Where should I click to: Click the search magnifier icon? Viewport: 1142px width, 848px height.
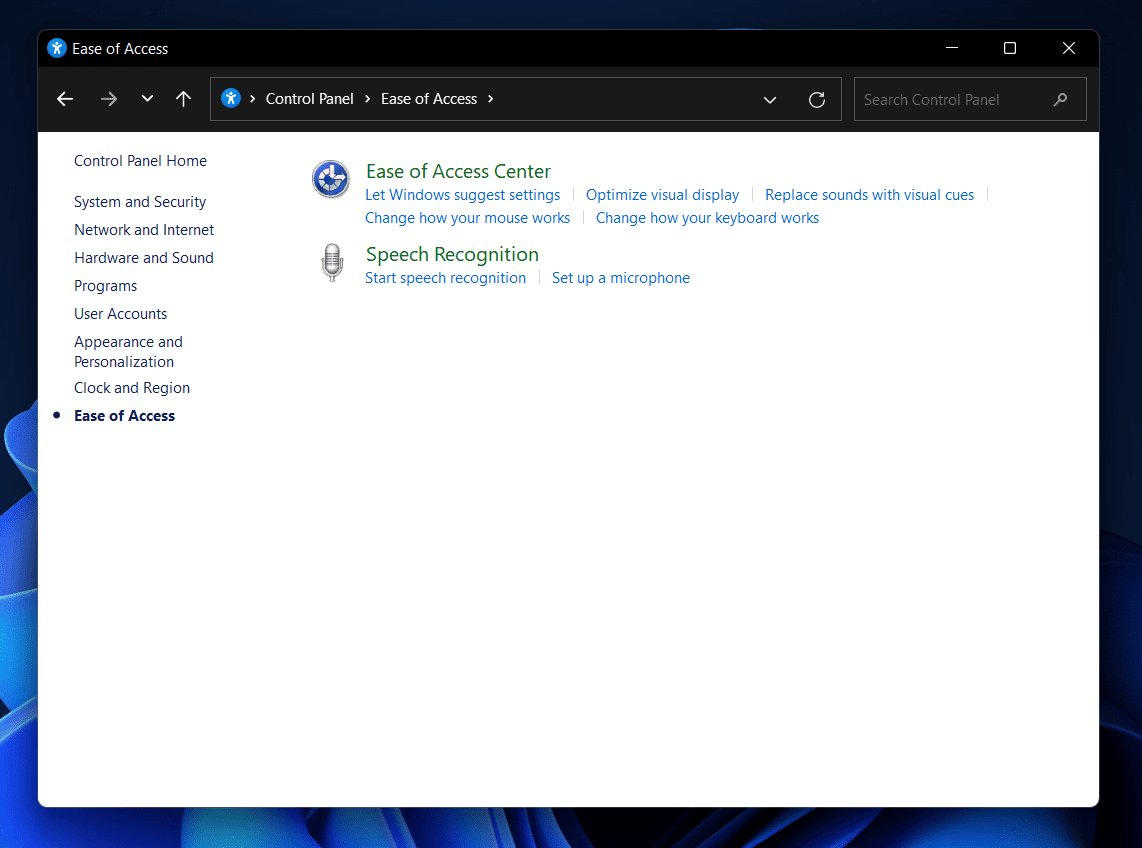(x=1061, y=99)
